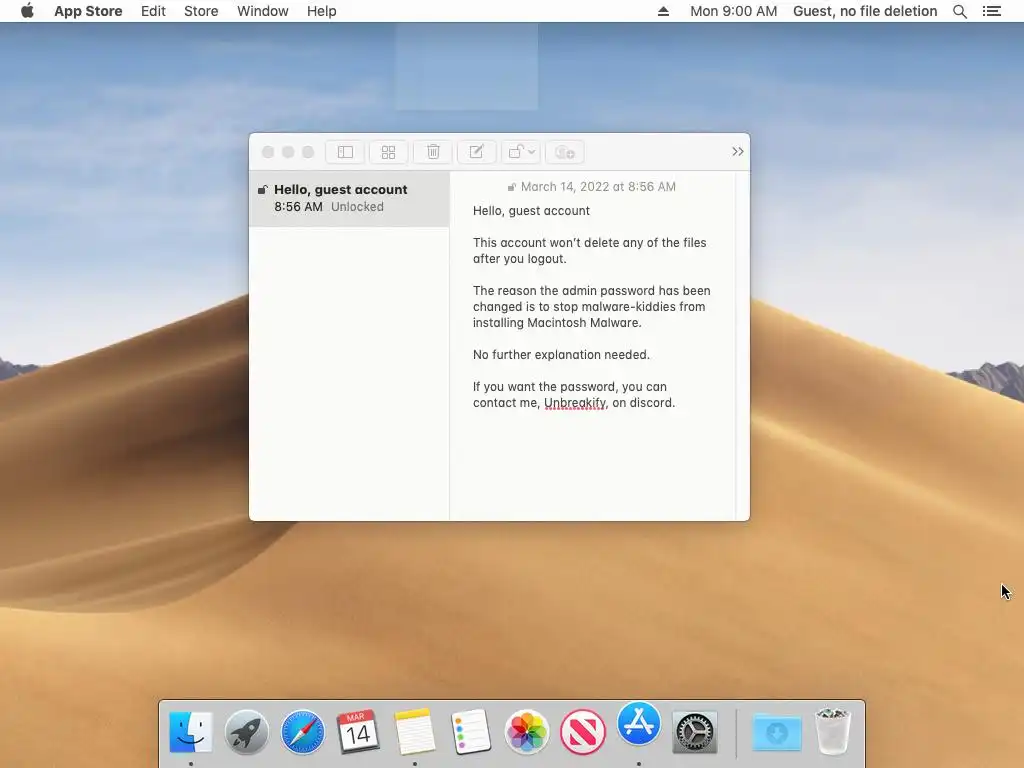
Task: Open the Store menu
Action: point(201,11)
